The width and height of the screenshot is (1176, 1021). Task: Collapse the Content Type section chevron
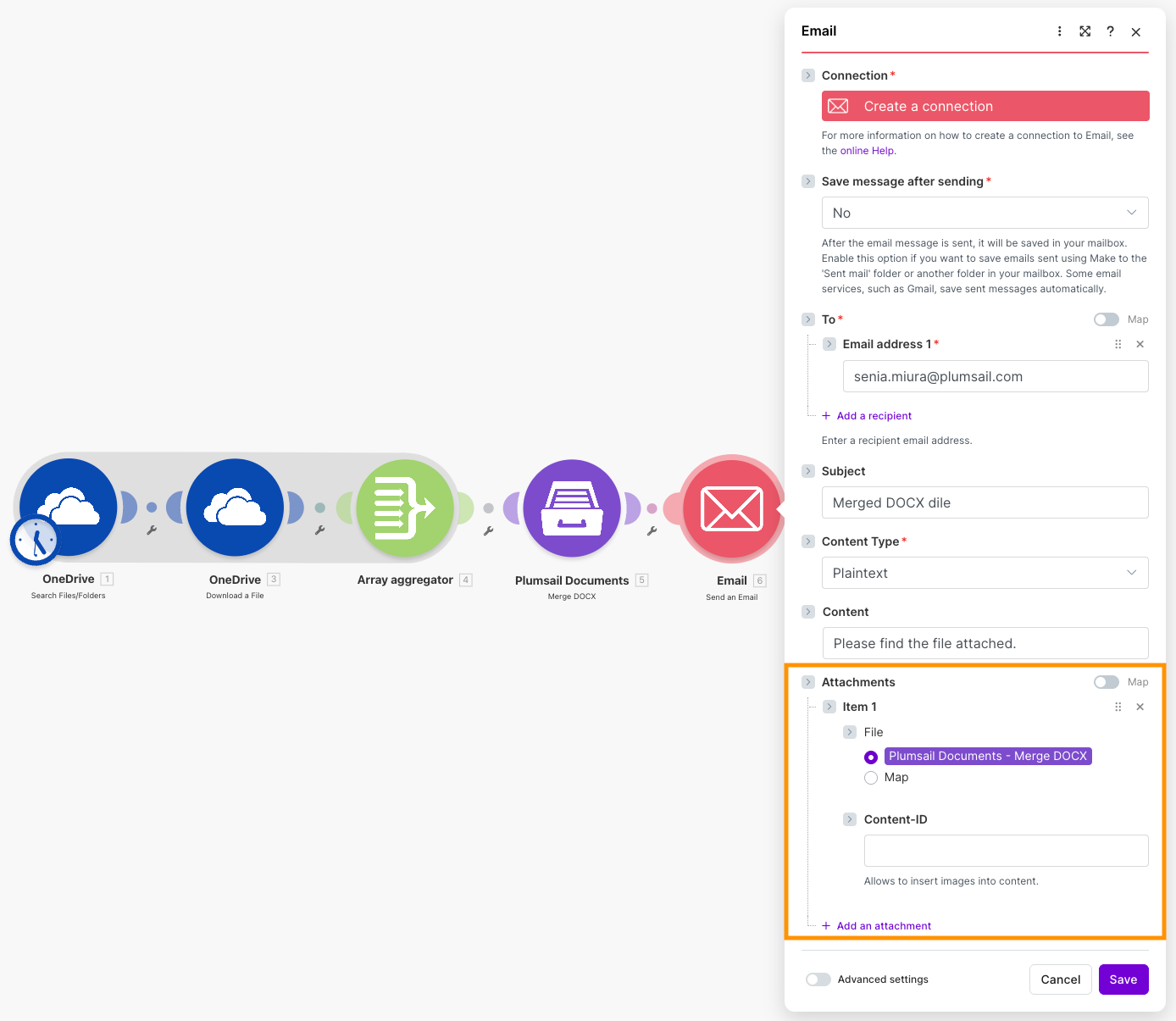(x=808, y=541)
